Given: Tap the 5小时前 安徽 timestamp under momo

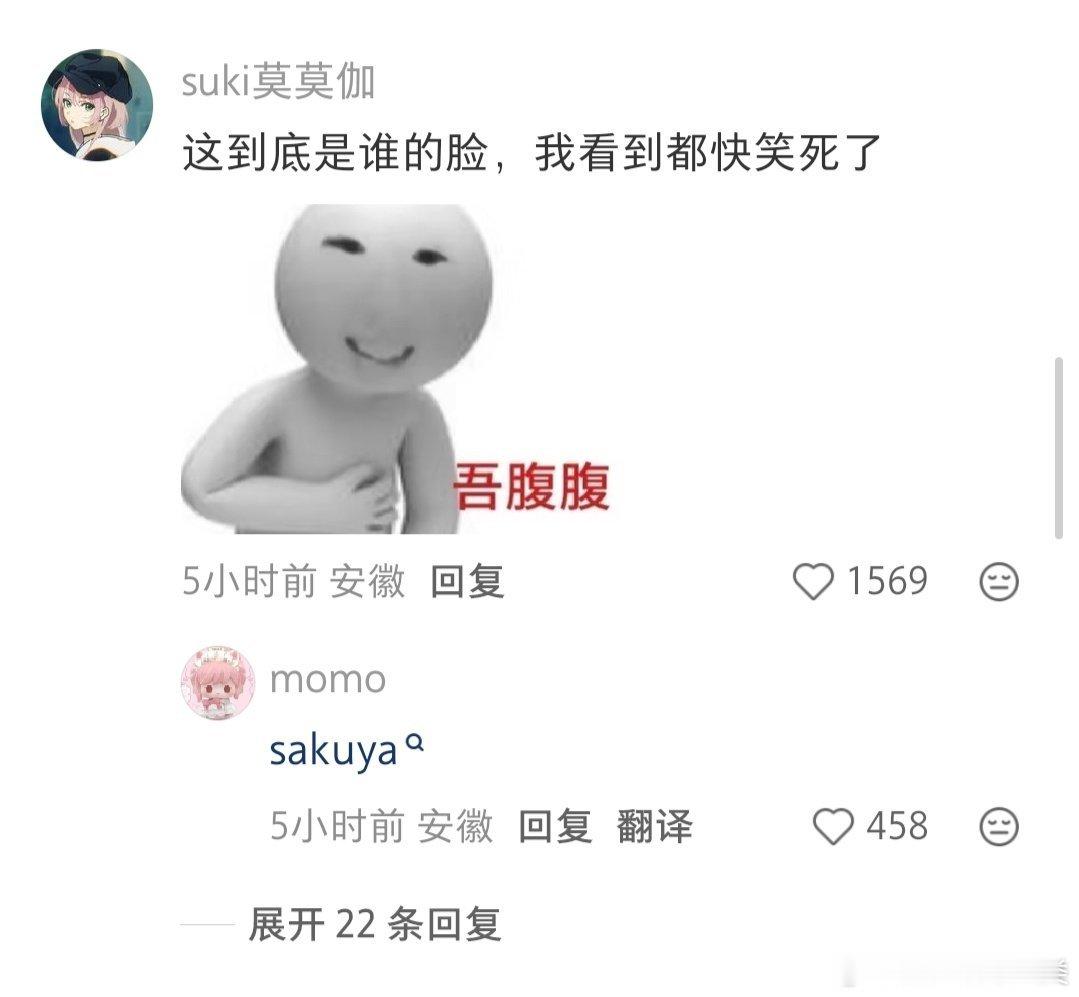Looking at the screenshot, I should 381,826.
